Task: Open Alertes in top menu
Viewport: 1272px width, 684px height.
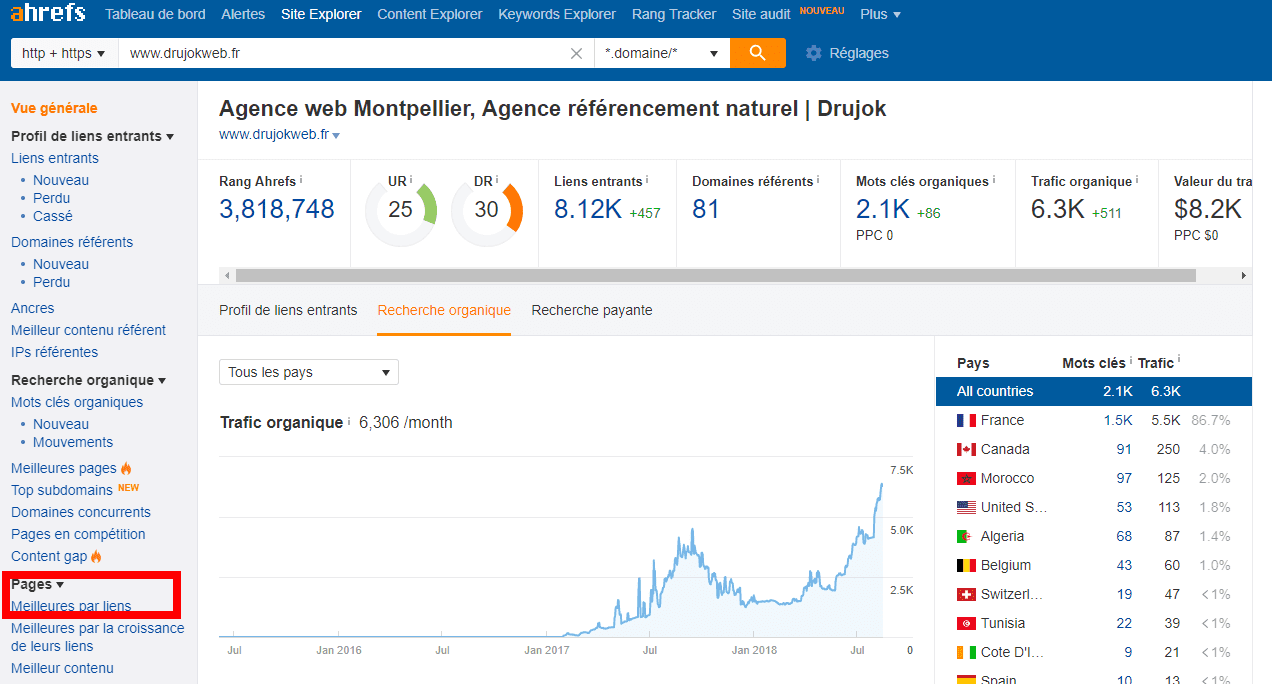Action: [x=243, y=14]
